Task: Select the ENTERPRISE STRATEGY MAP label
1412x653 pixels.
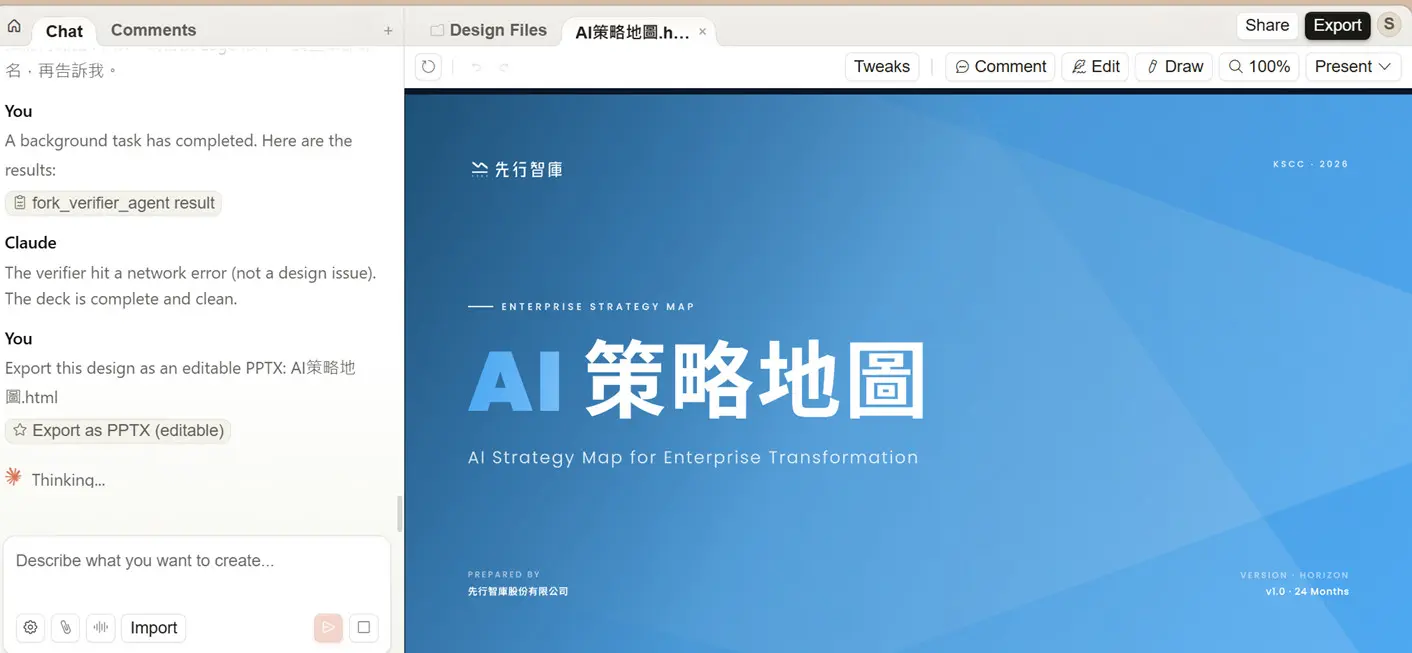Action: 598,307
